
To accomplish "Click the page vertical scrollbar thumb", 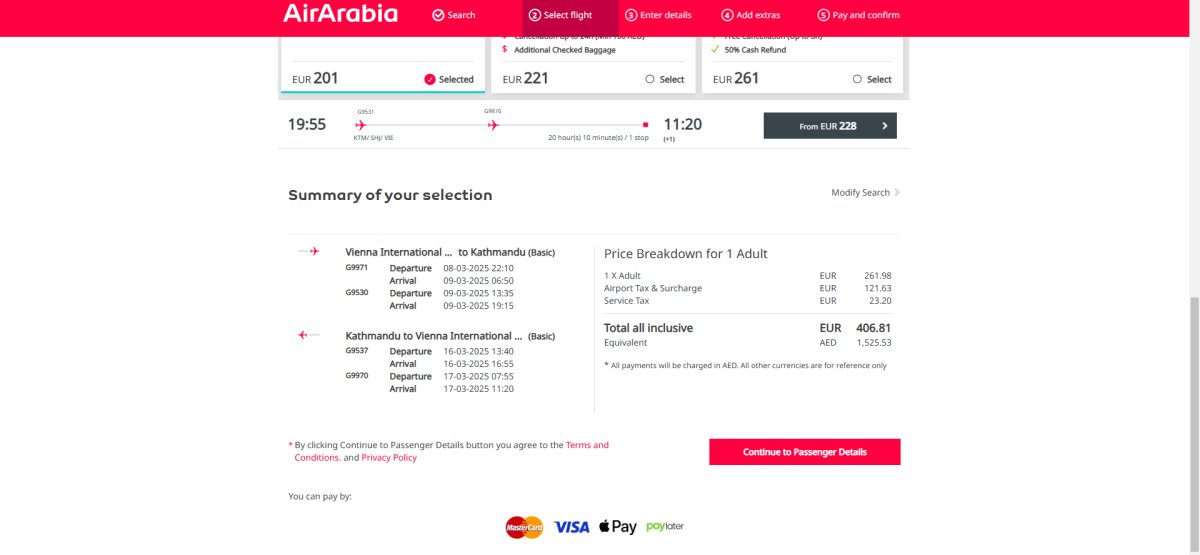I will [x=1194, y=420].
